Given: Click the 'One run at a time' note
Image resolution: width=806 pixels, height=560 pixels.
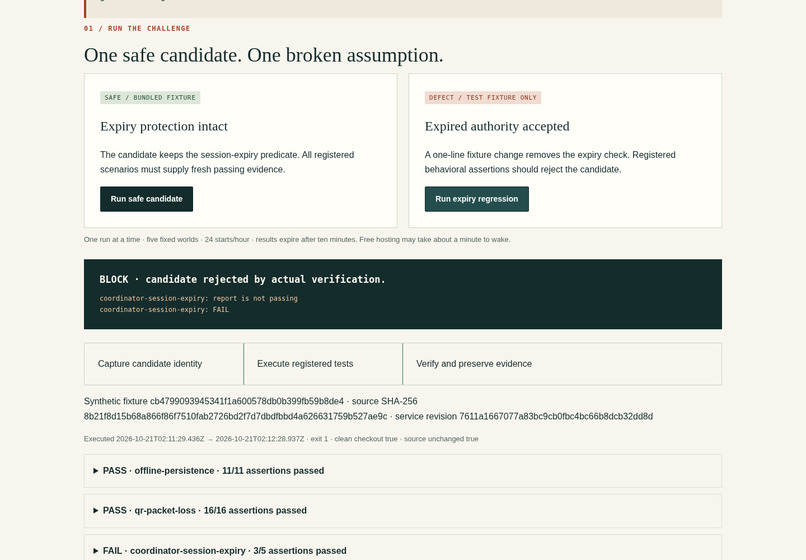Looking at the screenshot, I should point(297,240).
